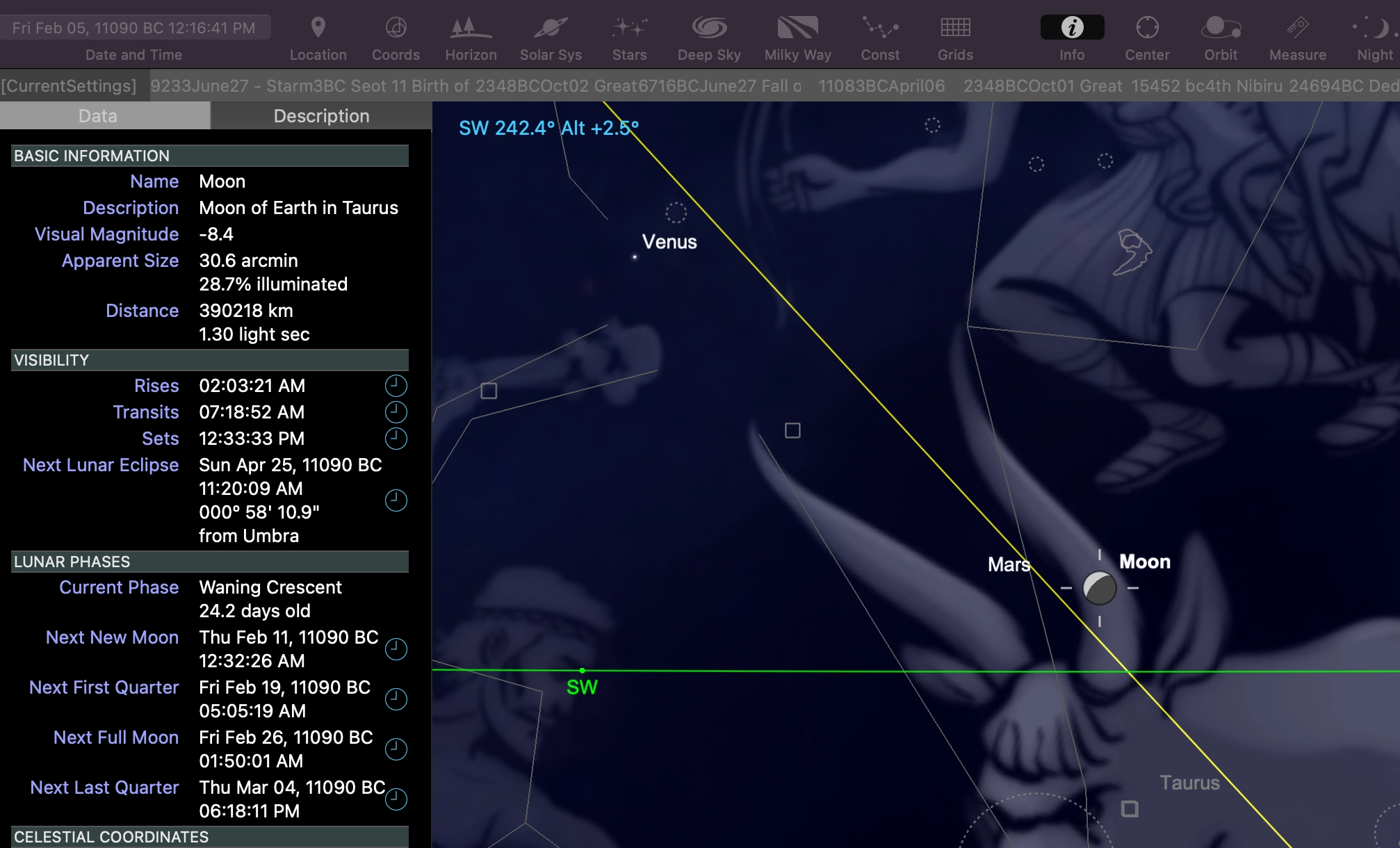This screenshot has height=848, width=1400.
Task: Click the BASIC INFORMATION section header
Action: point(210,156)
